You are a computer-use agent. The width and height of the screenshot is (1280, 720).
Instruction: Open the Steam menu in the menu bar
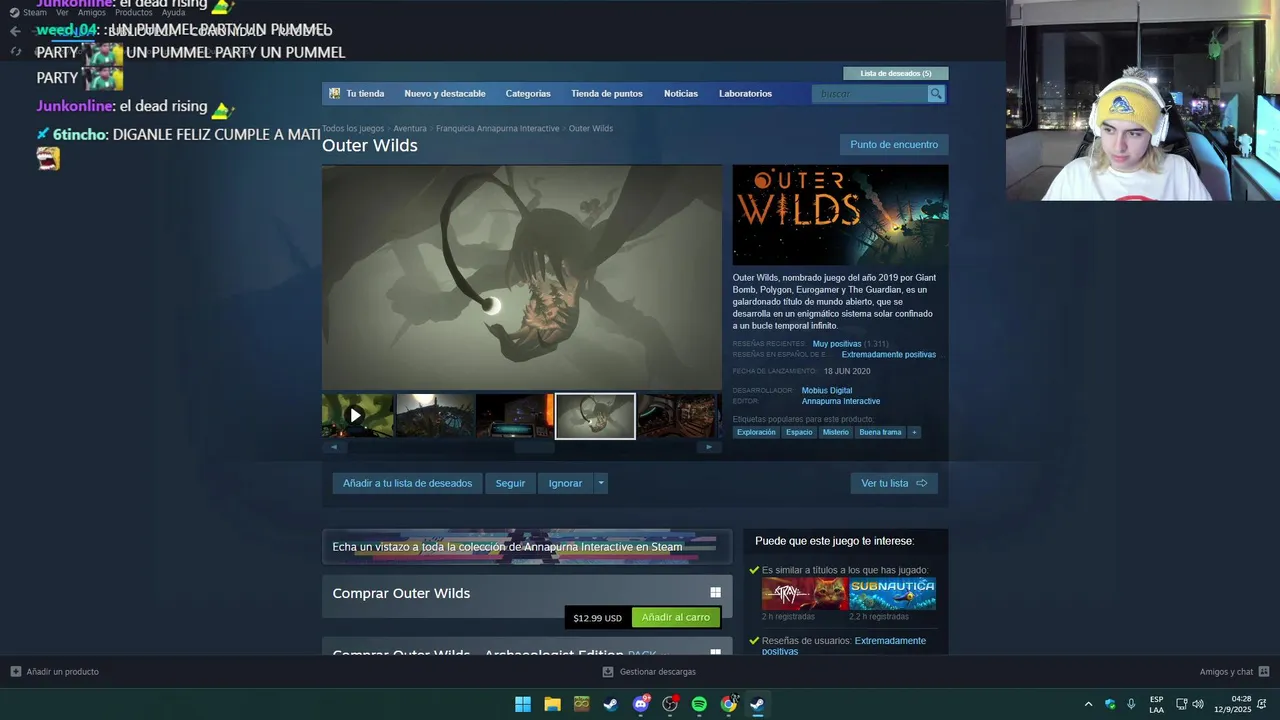tap(35, 12)
